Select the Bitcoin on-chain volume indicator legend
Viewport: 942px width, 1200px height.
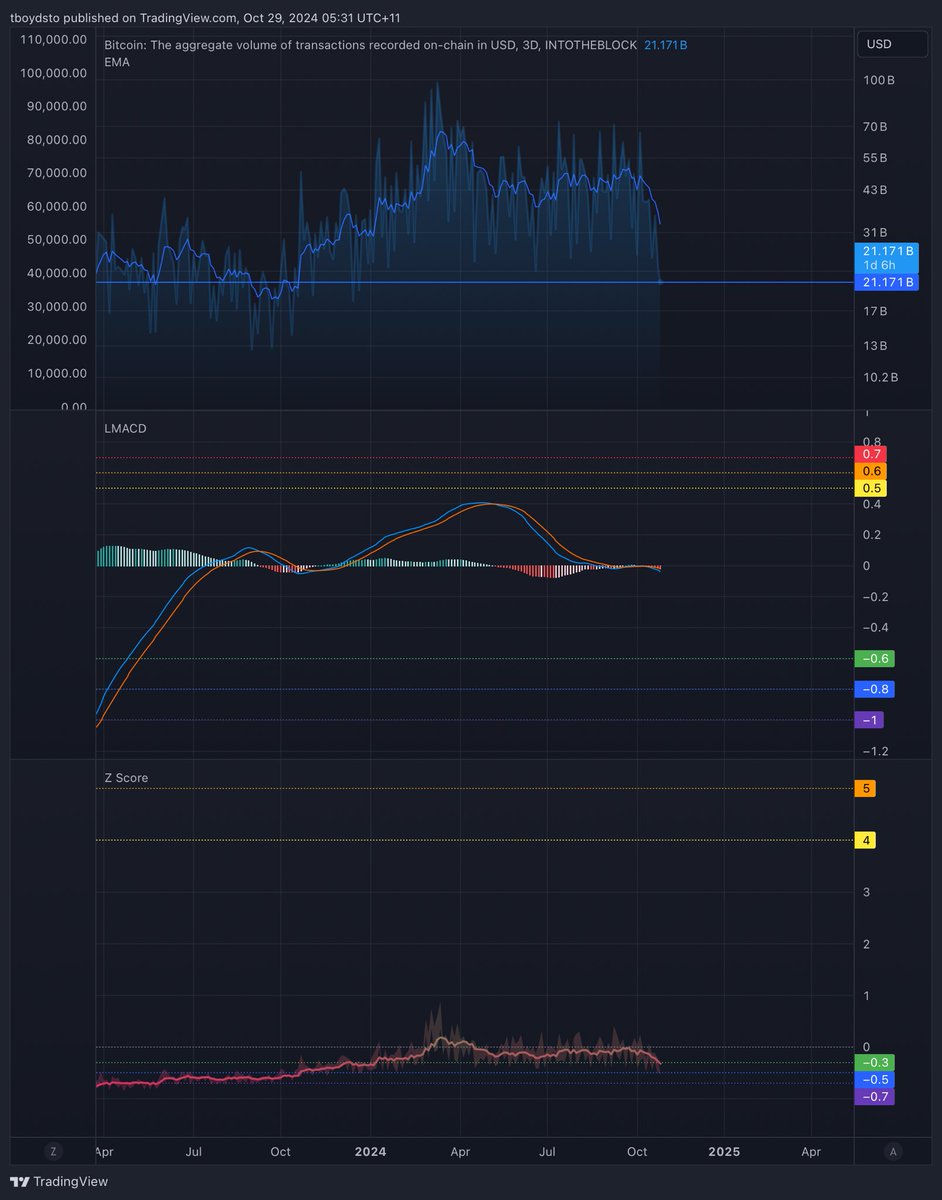click(x=350, y=45)
